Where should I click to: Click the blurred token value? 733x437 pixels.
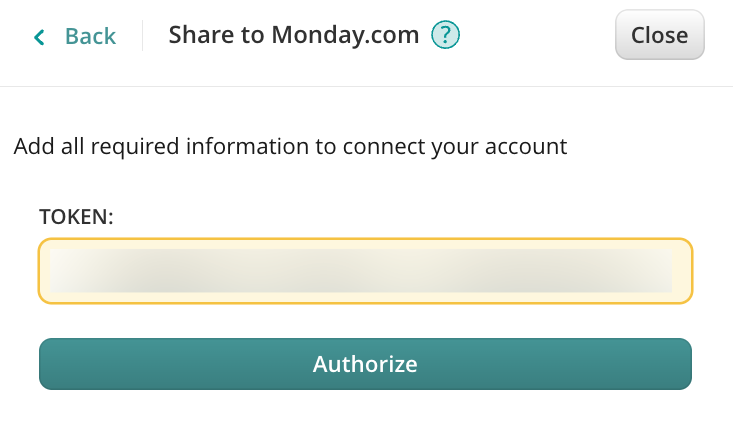360,271
